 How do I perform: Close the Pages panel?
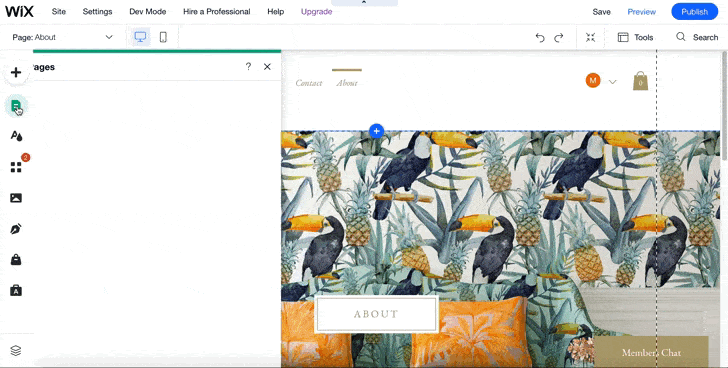tap(267, 67)
